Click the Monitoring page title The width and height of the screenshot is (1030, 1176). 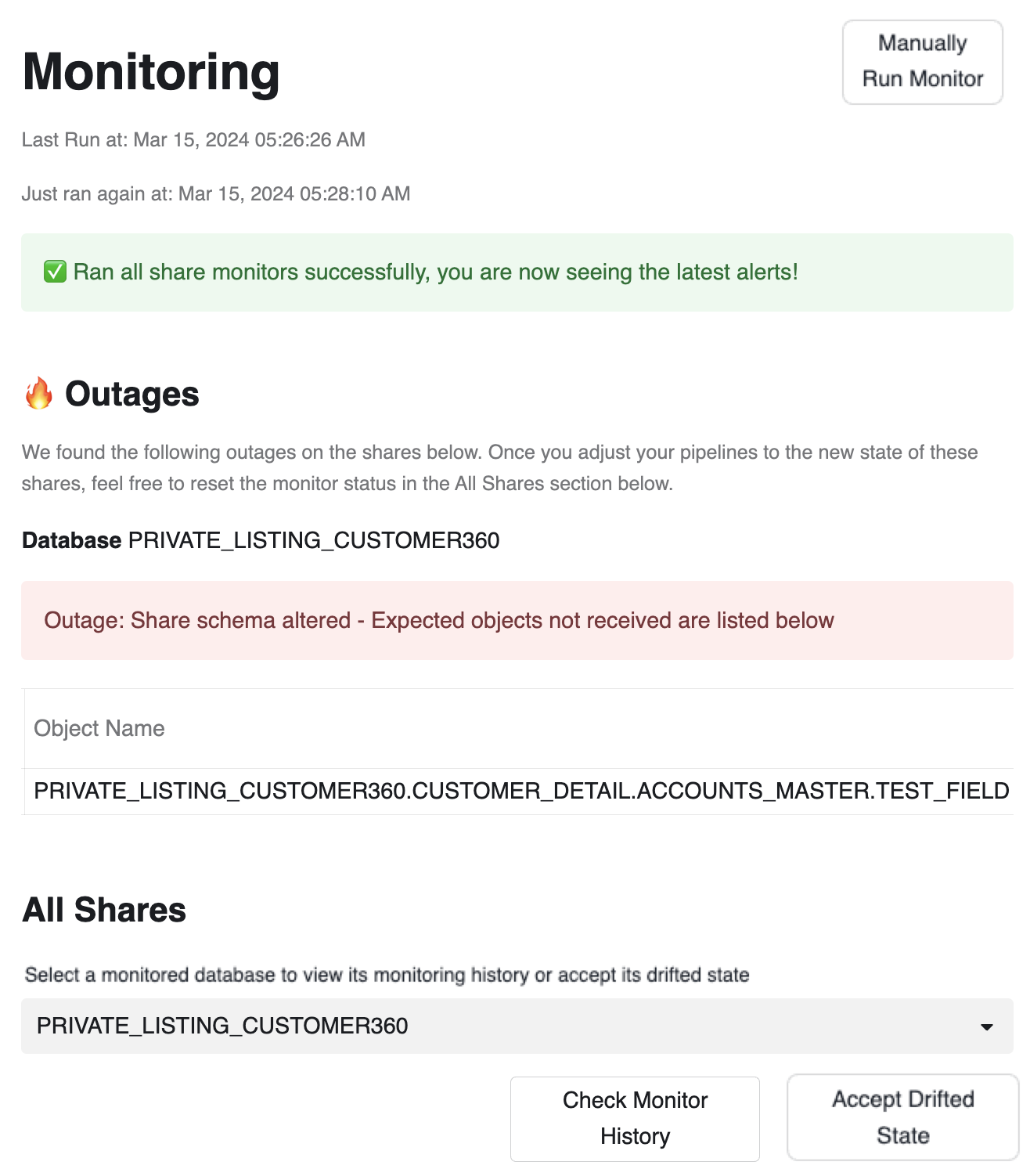tap(151, 71)
